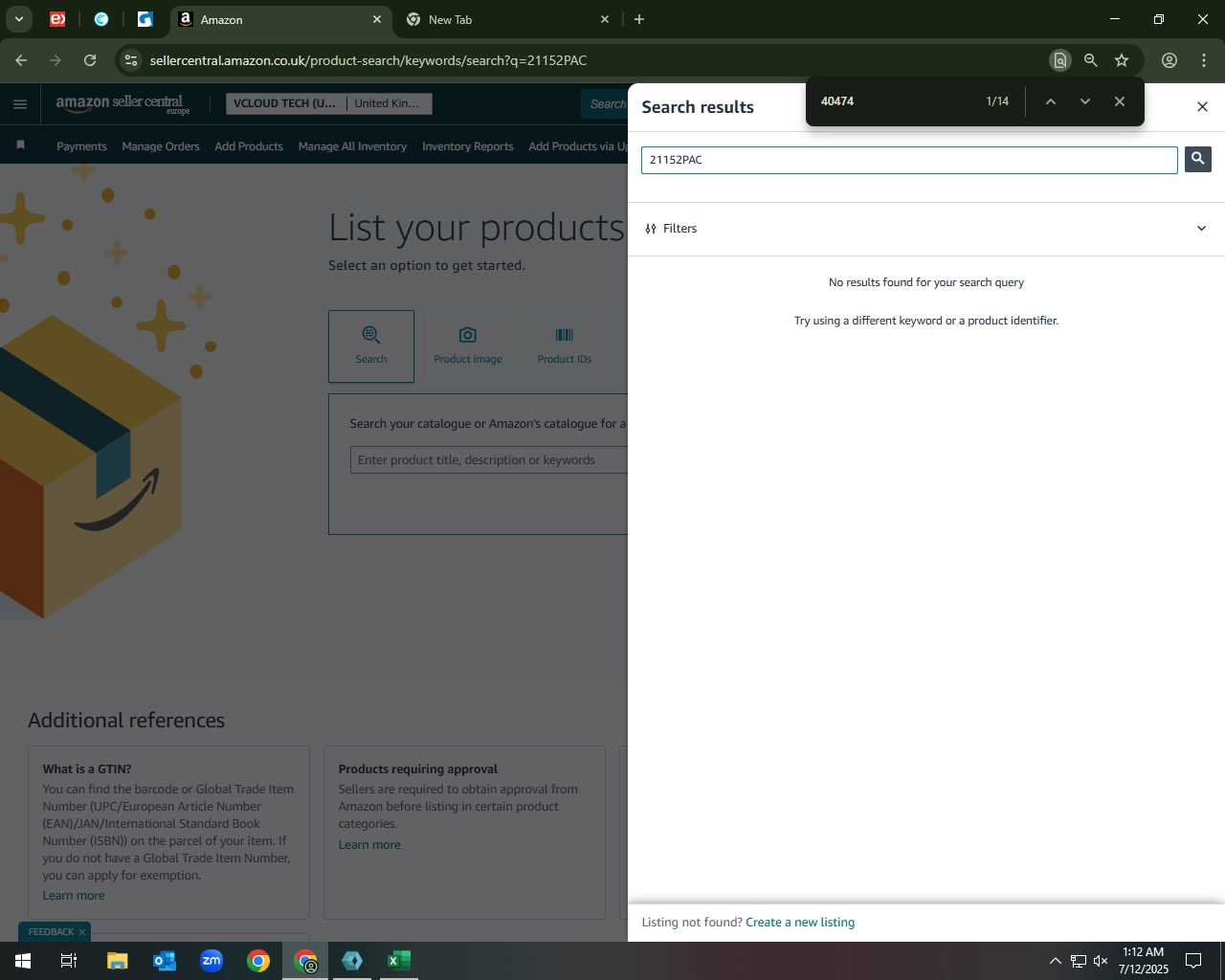Click the find-in-page icon in address bar
1225x980 pixels.
click(x=1059, y=60)
